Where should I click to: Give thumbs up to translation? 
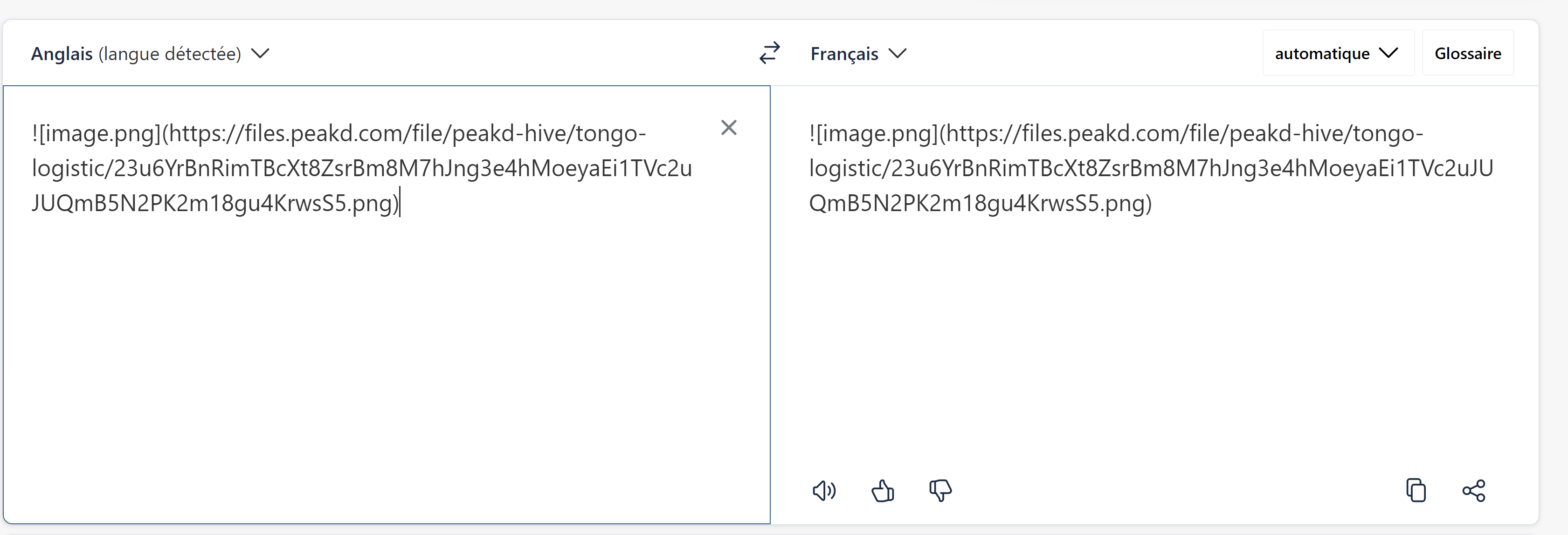(883, 491)
